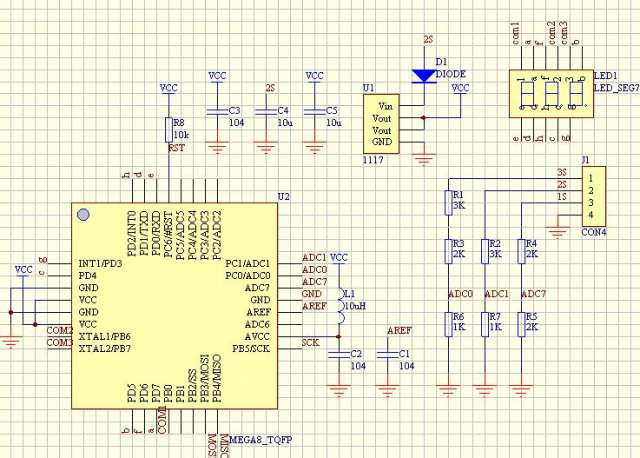Click the J1 CON4 connector block

(x=593, y=196)
